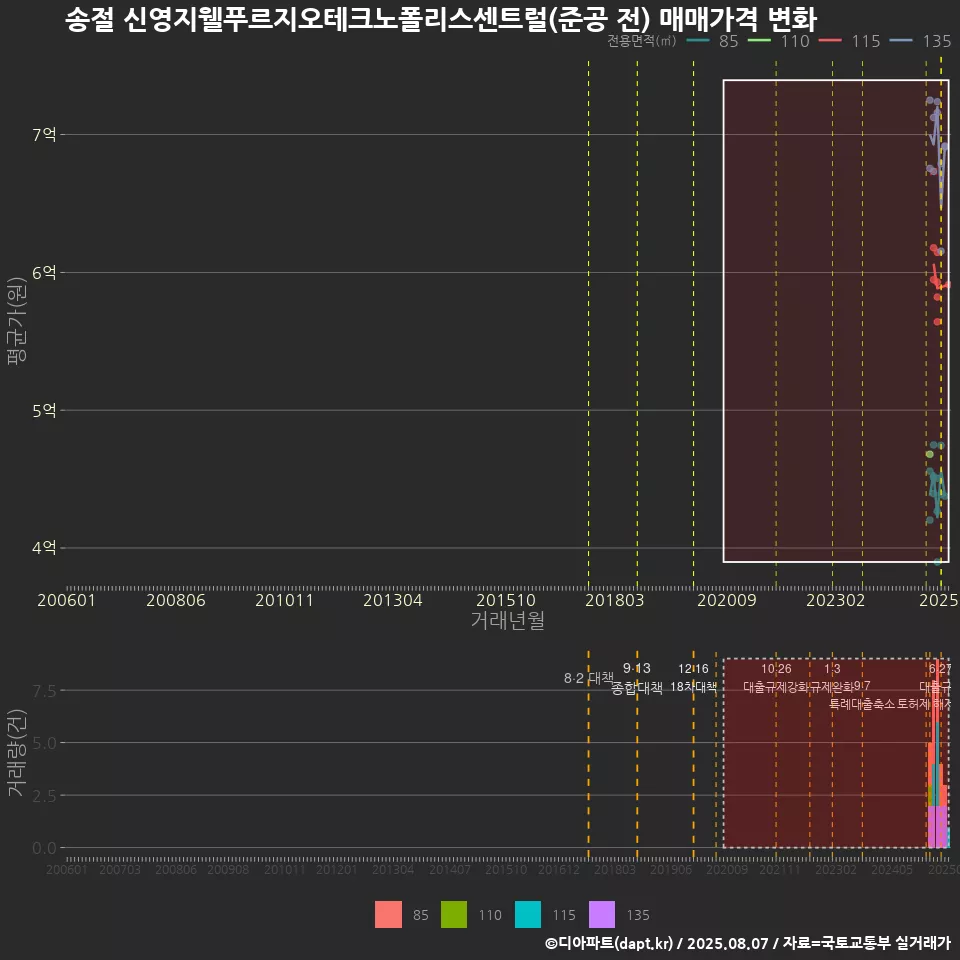
Task: Click 200703 on the volume chart axis
Action: click(x=119, y=869)
